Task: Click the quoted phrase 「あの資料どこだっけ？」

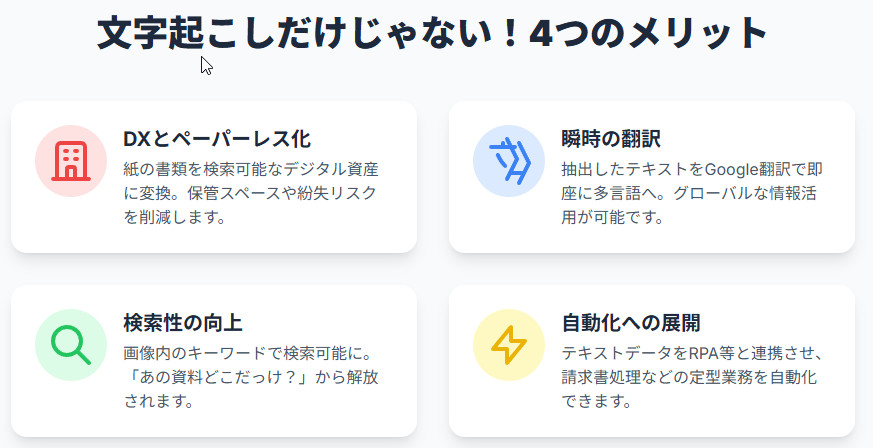Action: [217, 377]
